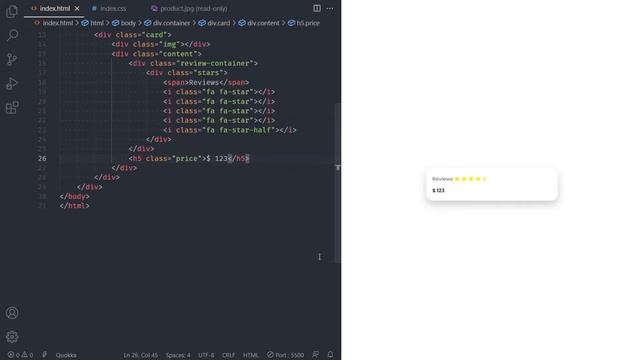Click Reviews label in preview card
This screenshot has height=360, width=640.
tap(442, 179)
